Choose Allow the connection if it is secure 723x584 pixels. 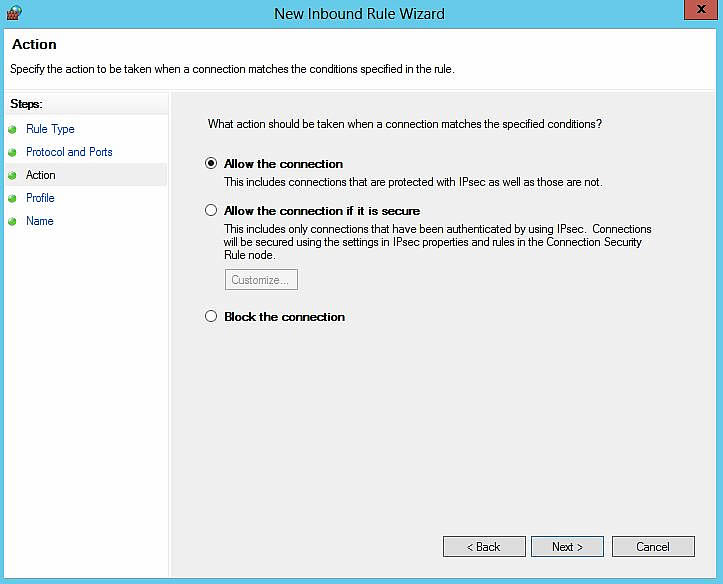click(211, 211)
